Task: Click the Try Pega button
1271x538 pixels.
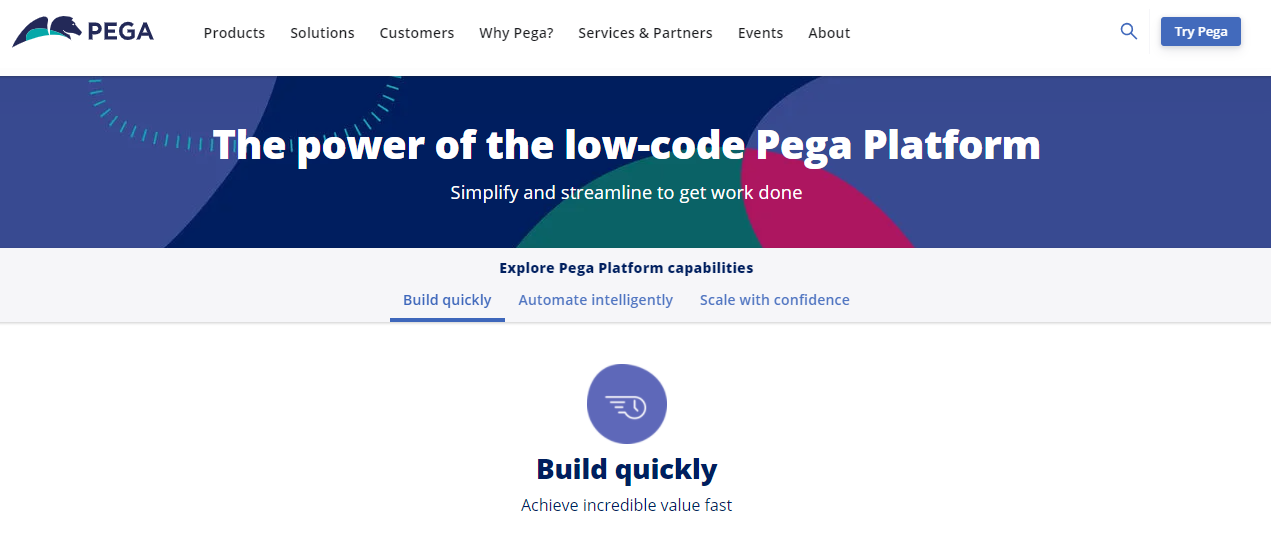Action: pyautogui.click(x=1200, y=32)
